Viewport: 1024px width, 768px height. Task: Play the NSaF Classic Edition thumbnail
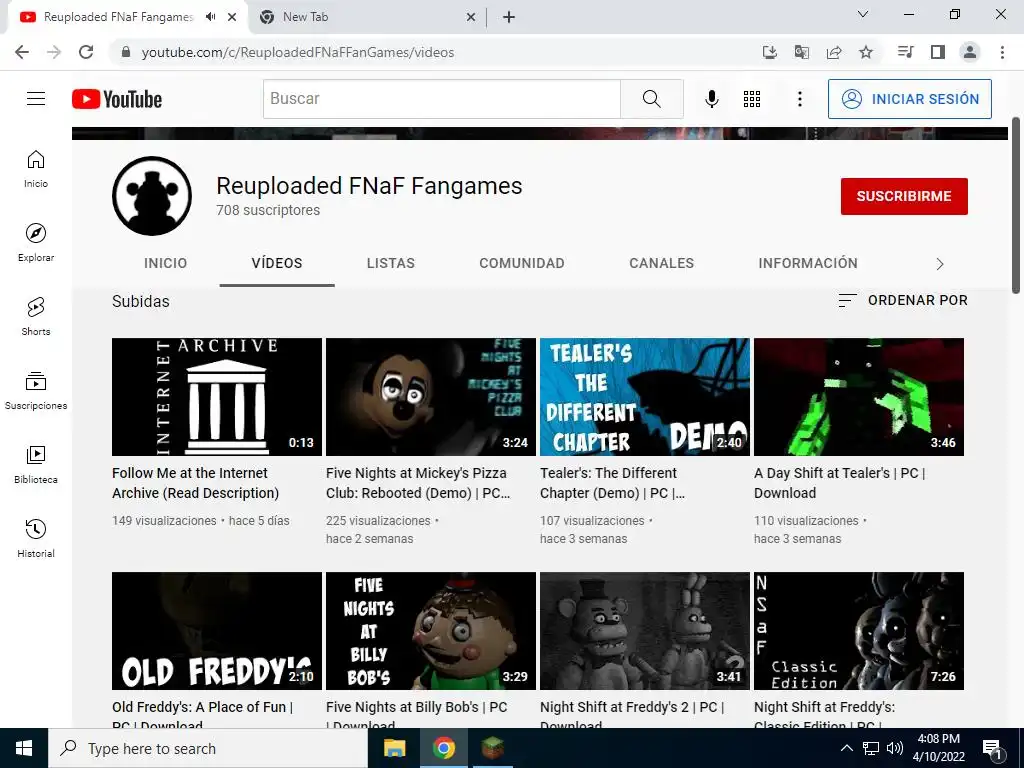pyautogui.click(x=859, y=631)
